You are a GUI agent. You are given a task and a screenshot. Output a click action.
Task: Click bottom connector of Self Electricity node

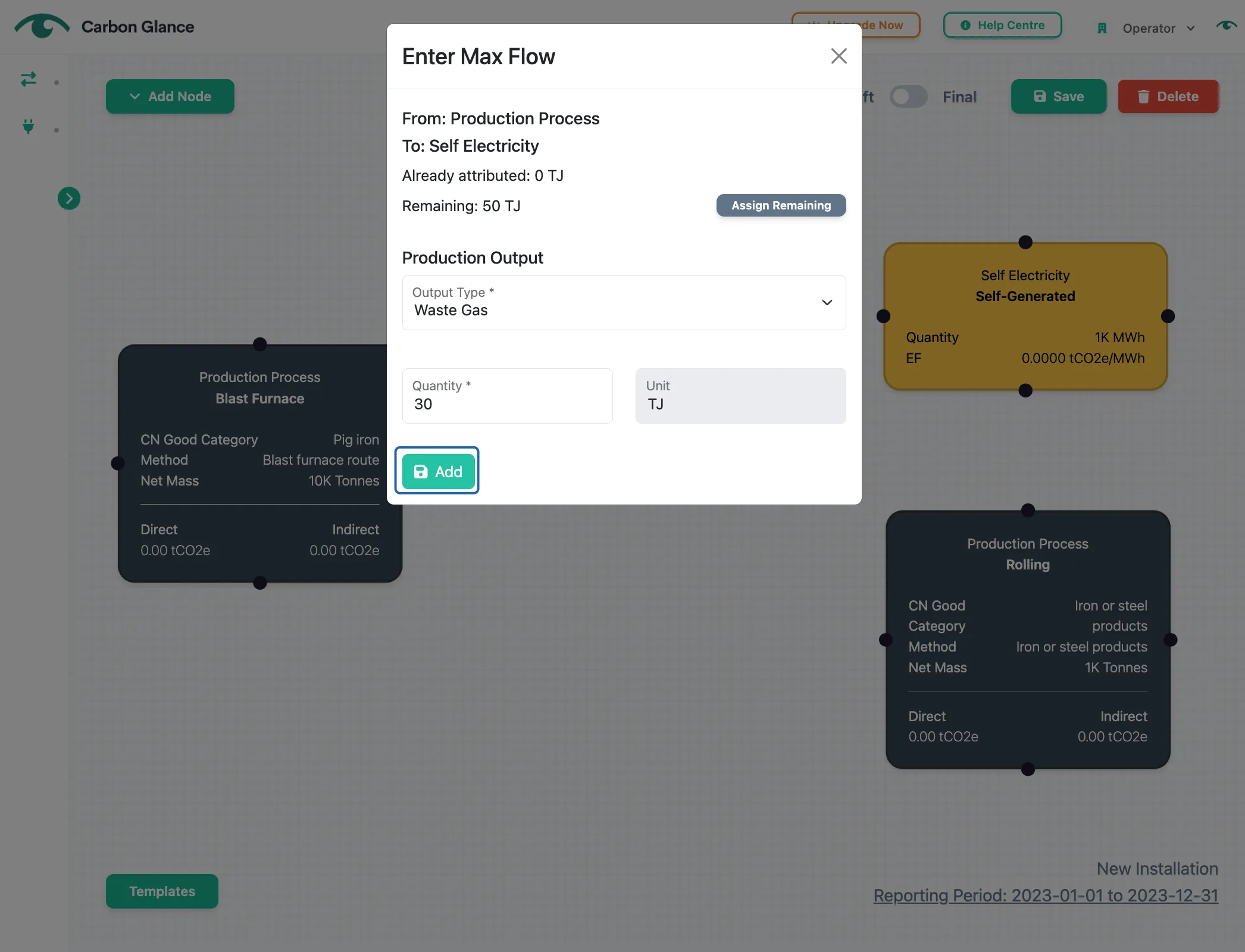(1025, 390)
